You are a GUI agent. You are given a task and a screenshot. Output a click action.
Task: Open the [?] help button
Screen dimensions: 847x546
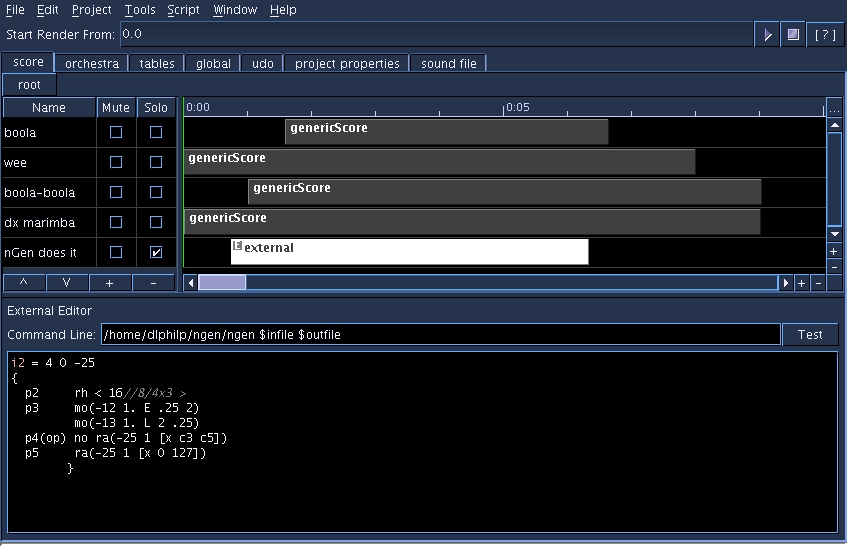[825, 35]
